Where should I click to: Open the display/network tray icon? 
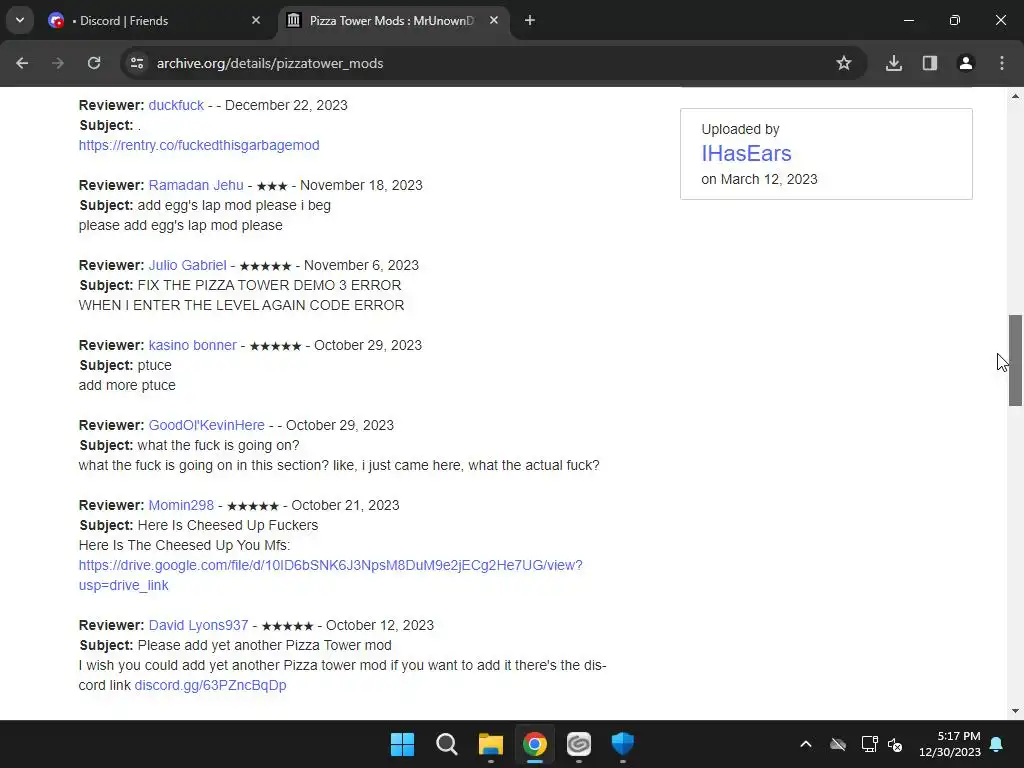pyautogui.click(x=869, y=744)
